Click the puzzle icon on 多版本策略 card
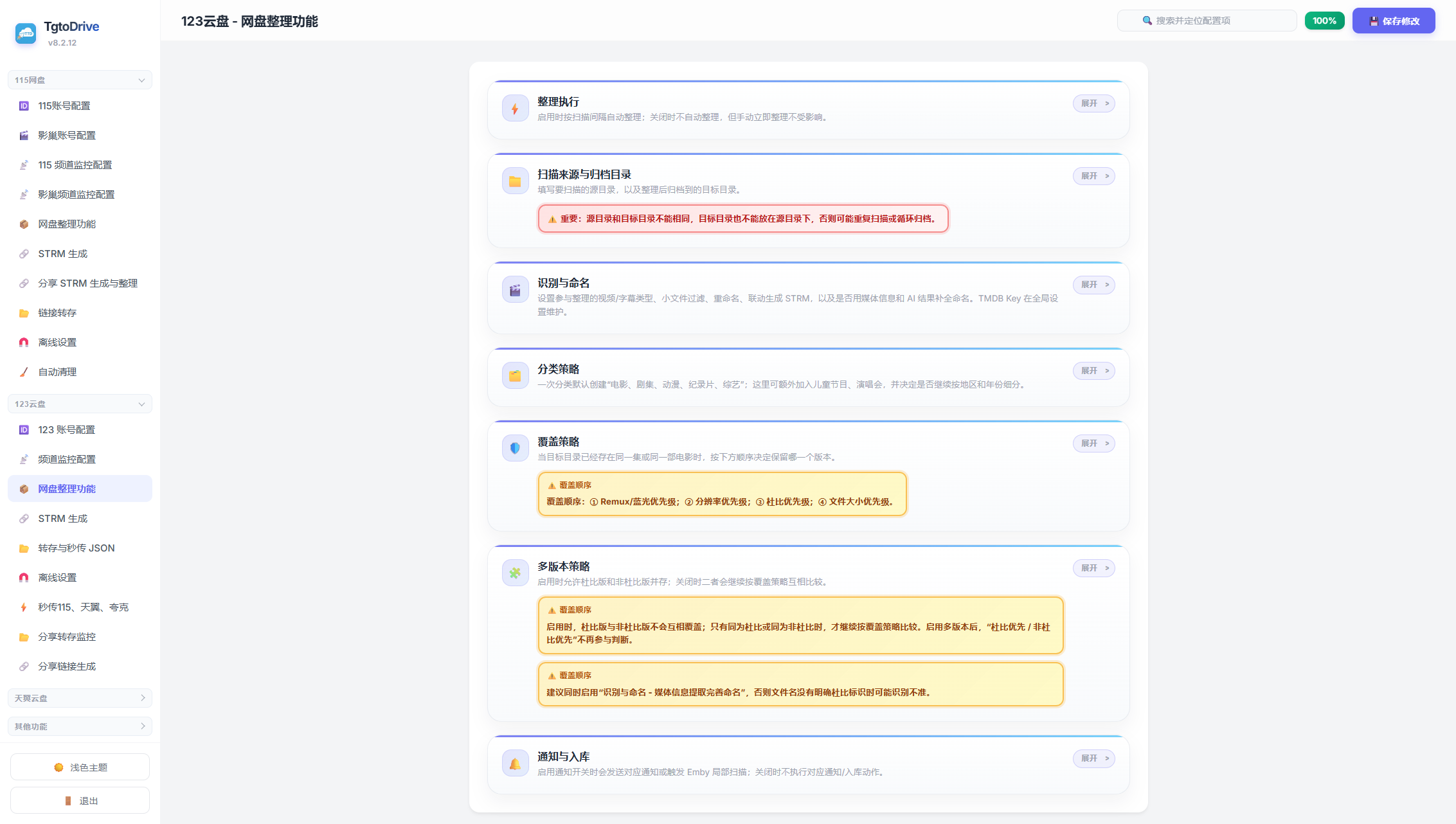 point(515,573)
